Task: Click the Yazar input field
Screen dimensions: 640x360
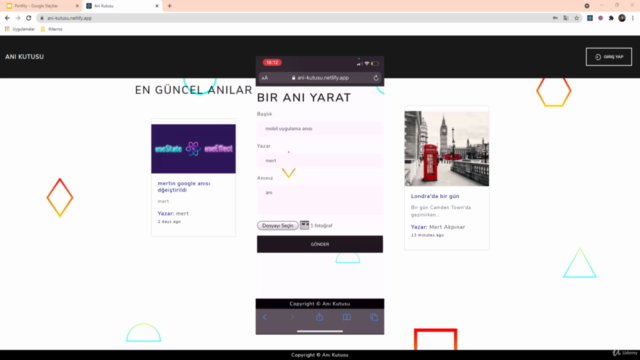Action: (320, 160)
